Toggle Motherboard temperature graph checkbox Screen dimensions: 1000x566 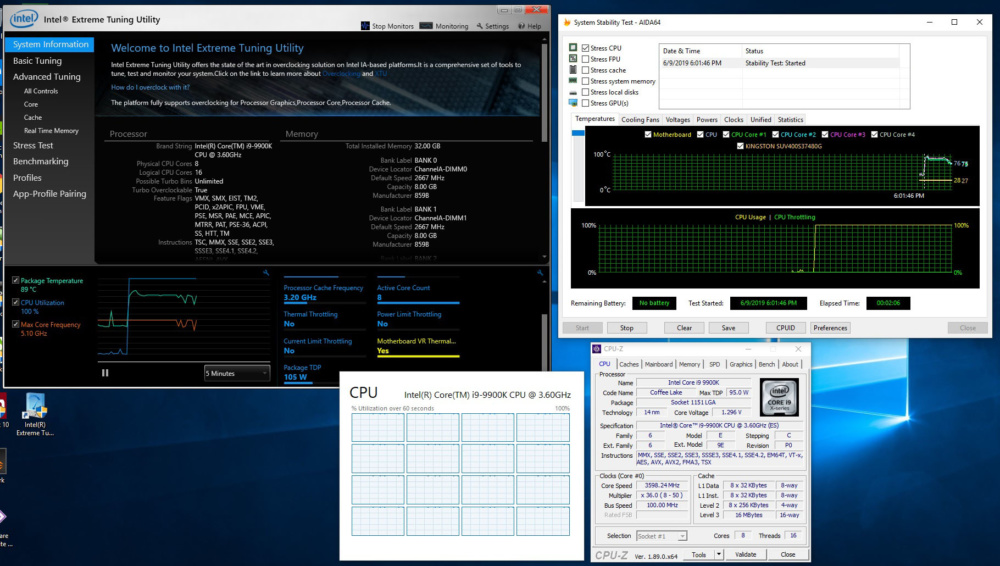coord(648,135)
